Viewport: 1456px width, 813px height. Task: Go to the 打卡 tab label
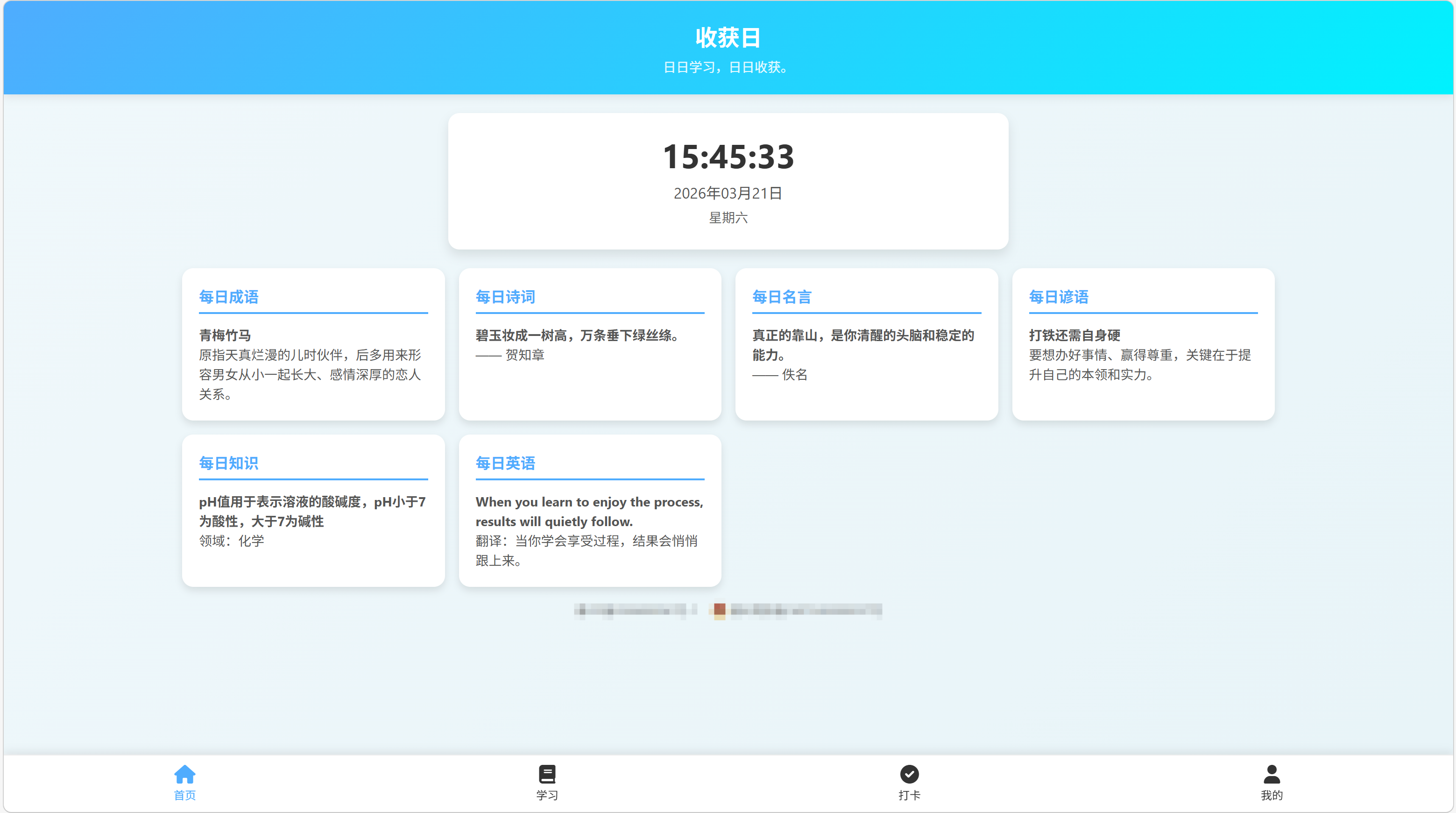click(909, 795)
